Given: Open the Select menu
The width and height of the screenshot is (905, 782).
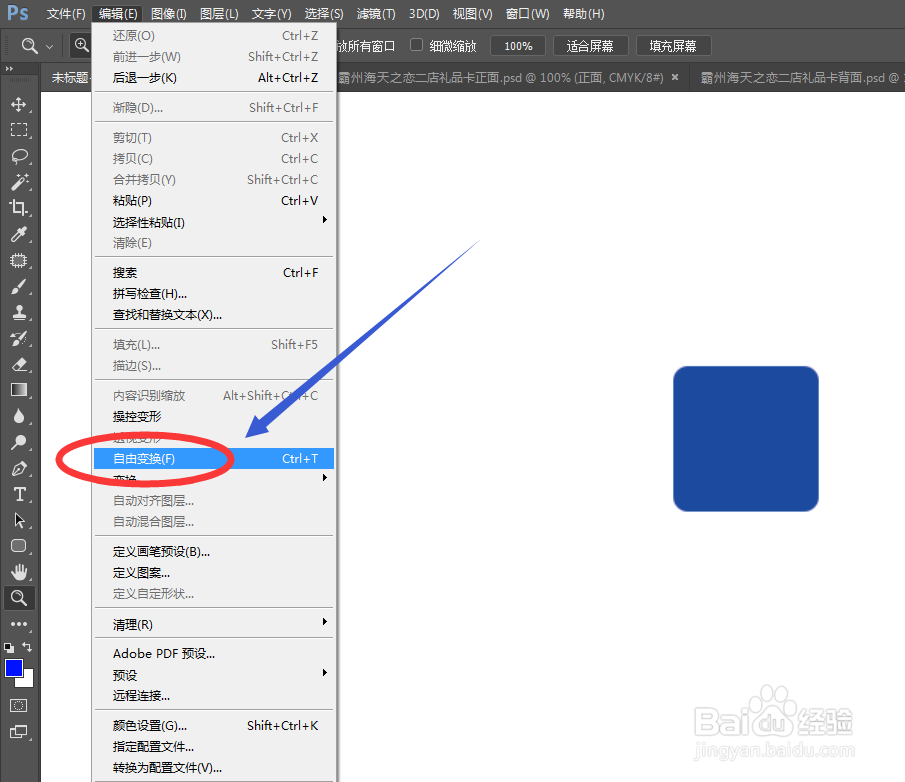Looking at the screenshot, I should click(324, 14).
